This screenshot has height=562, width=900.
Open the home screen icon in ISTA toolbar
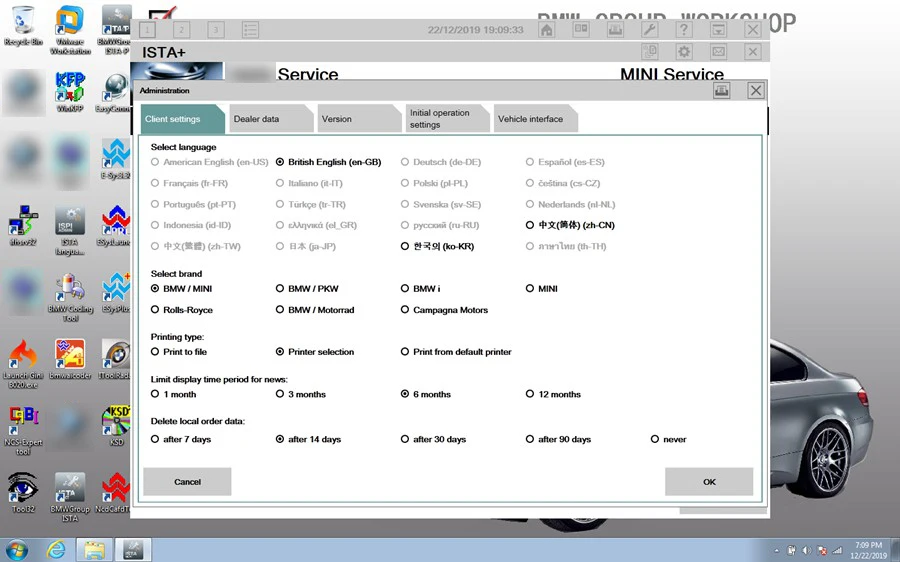coord(546,30)
